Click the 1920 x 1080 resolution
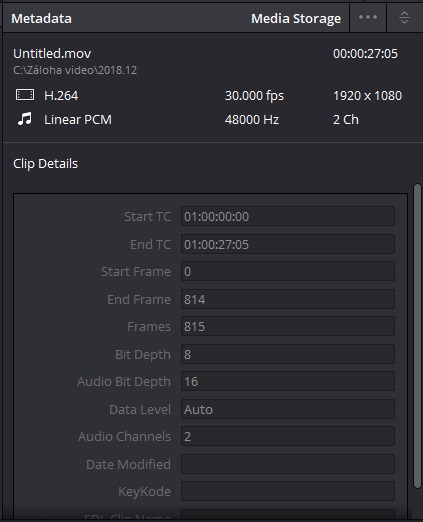Image resolution: width=423 pixels, height=522 pixels. (x=368, y=96)
